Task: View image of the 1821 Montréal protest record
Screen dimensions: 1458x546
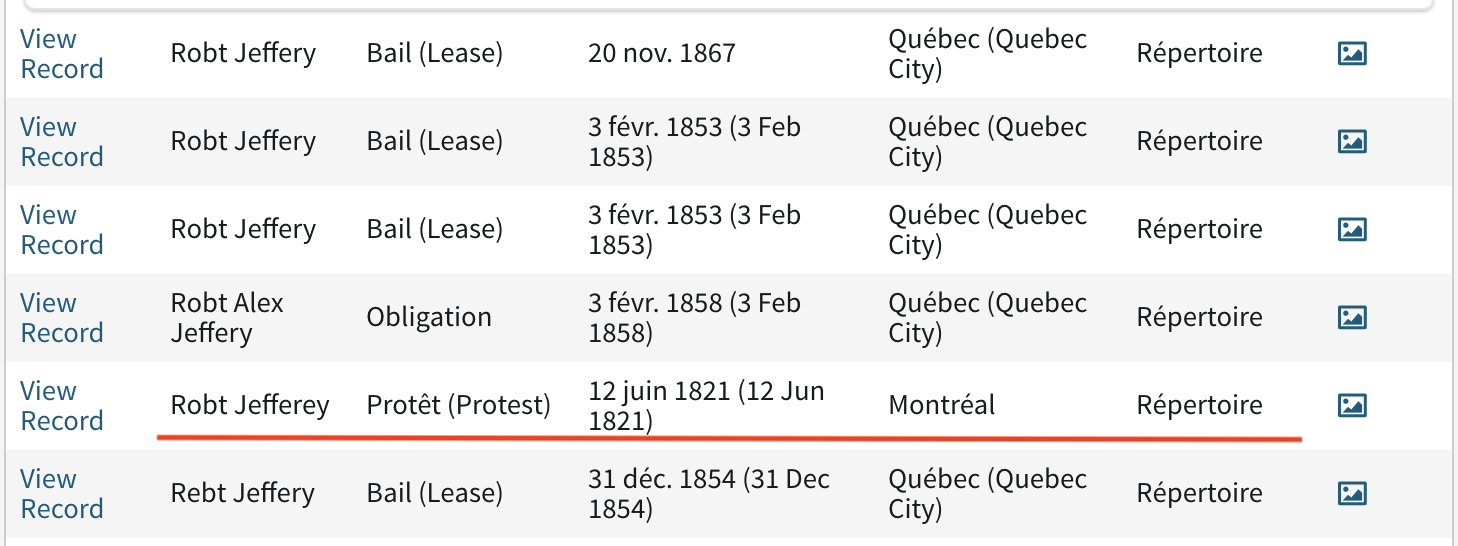Action: coord(1352,406)
